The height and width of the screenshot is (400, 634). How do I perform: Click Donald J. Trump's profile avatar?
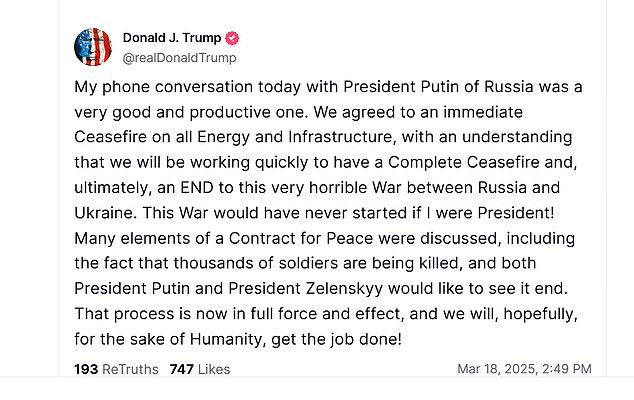pyautogui.click(x=92, y=47)
